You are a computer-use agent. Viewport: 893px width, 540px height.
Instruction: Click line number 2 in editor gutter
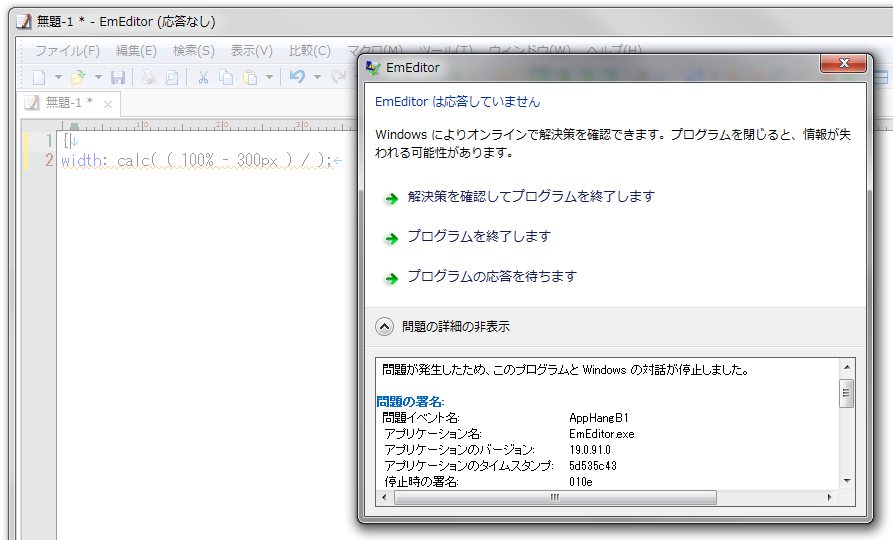click(49, 161)
